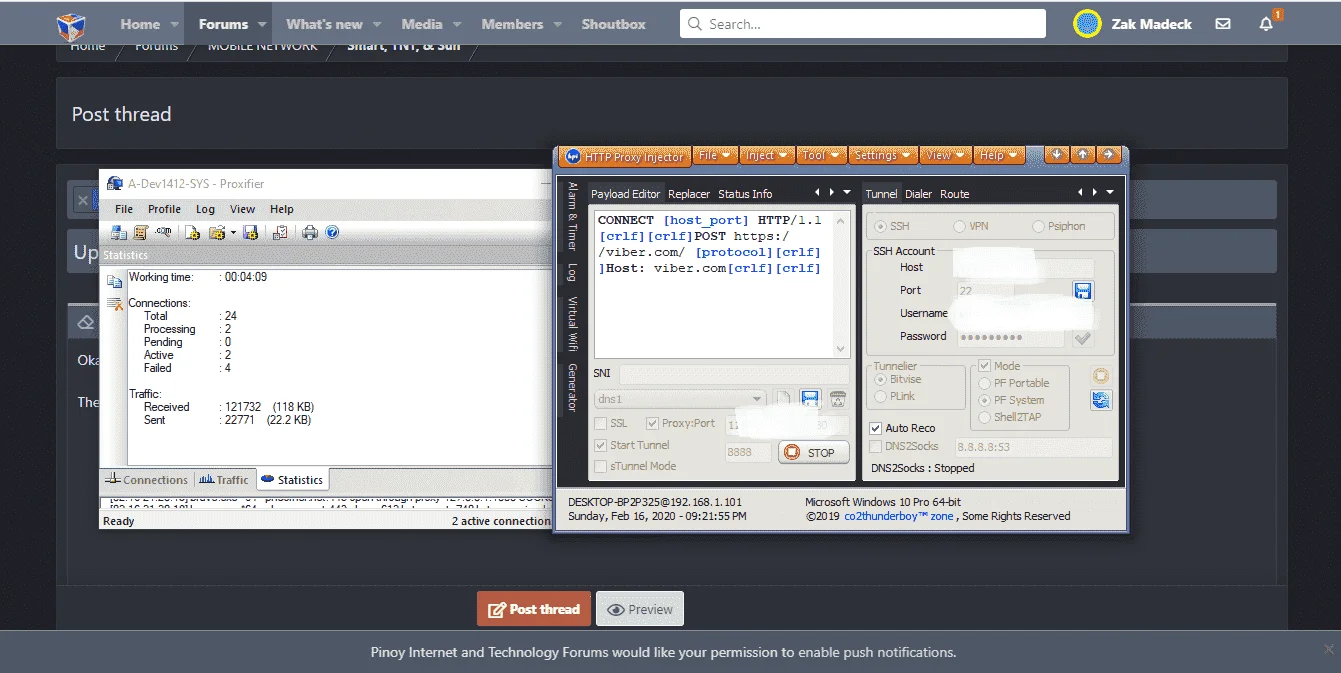Viewport: 1341px width, 673px height.
Task: Click the right-arrow button in Injector title bar
Action: tap(1107, 155)
